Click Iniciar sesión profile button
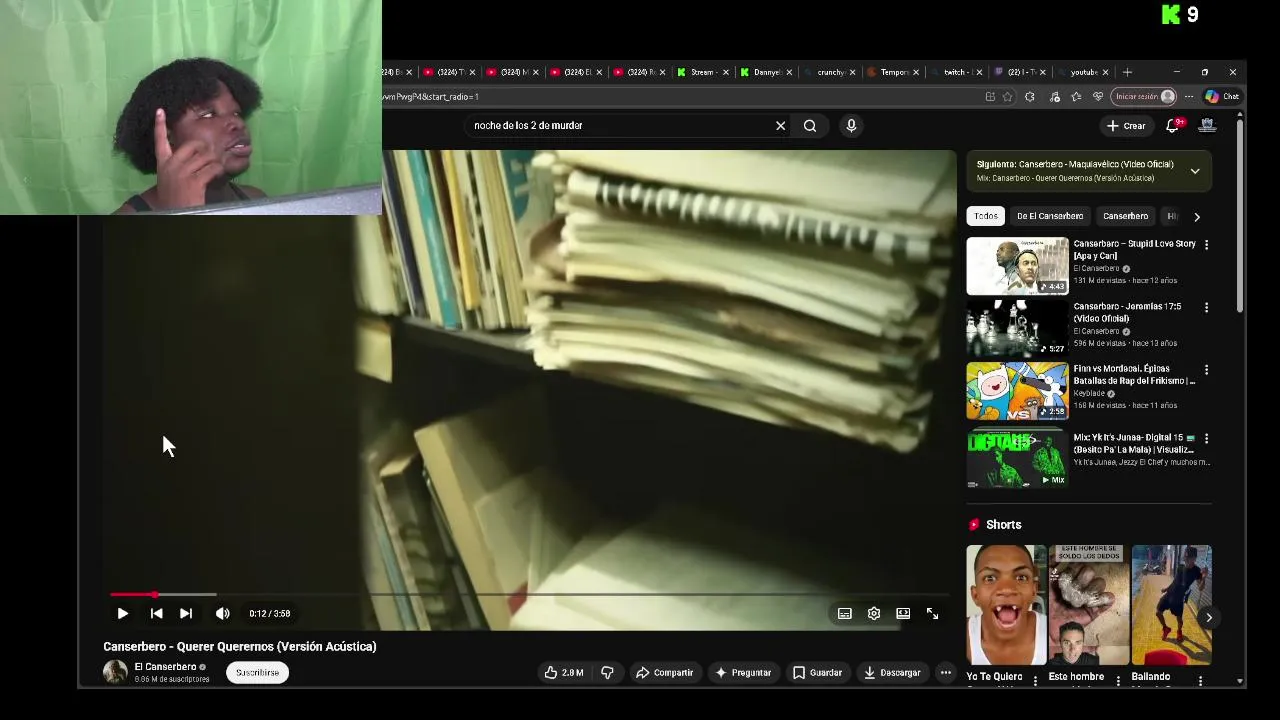Viewport: 1280px width, 720px height. tap(1145, 97)
